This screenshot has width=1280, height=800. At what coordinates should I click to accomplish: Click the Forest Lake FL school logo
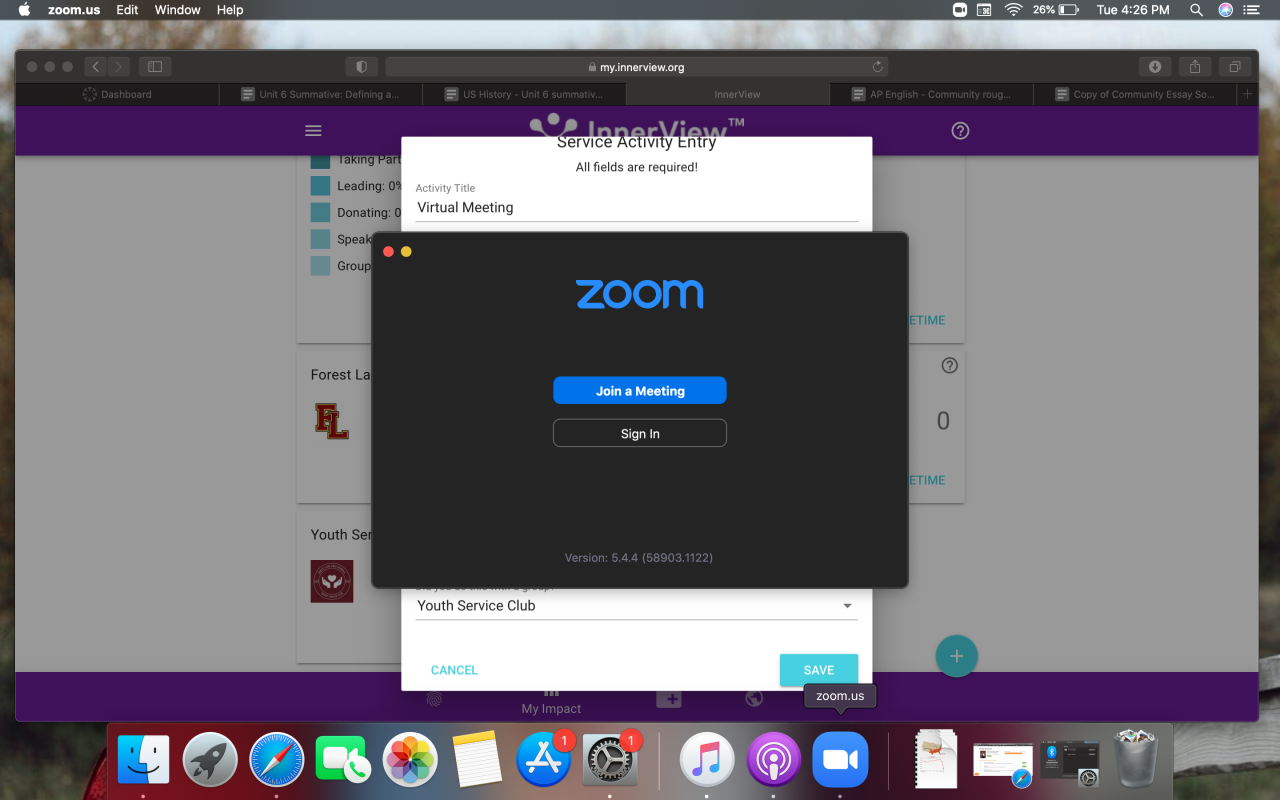tap(332, 421)
